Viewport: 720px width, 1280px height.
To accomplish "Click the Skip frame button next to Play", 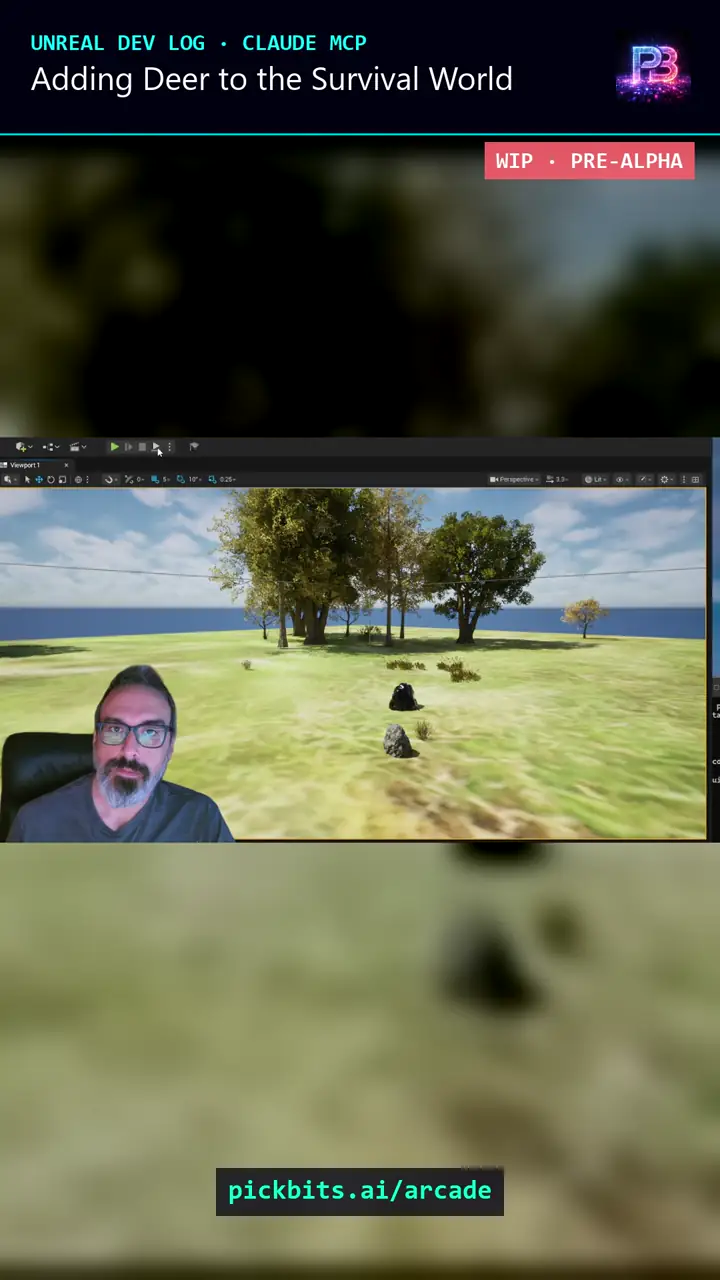I will tap(128, 447).
